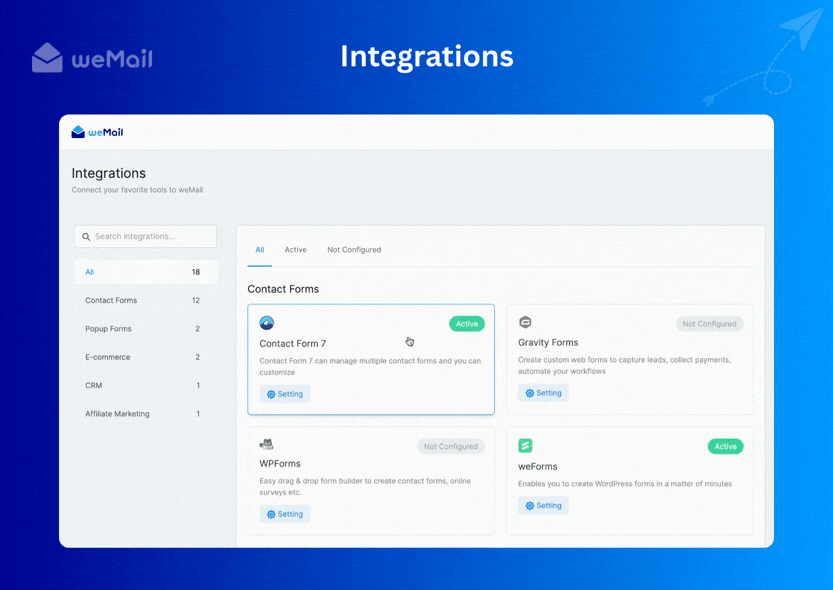Click the green weForms icon
The image size is (833, 590).
point(525,445)
